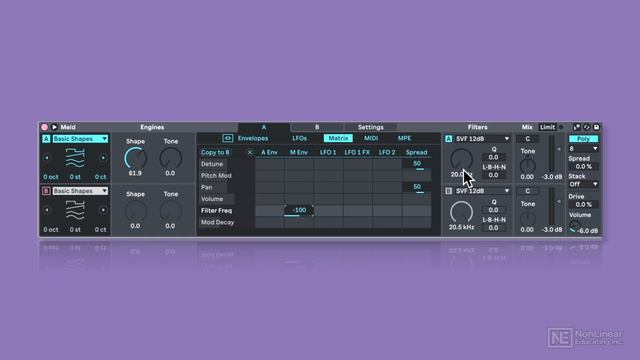Click engine A cents value 0 ct
The width and height of the screenshot is (640, 360).
tap(100, 177)
